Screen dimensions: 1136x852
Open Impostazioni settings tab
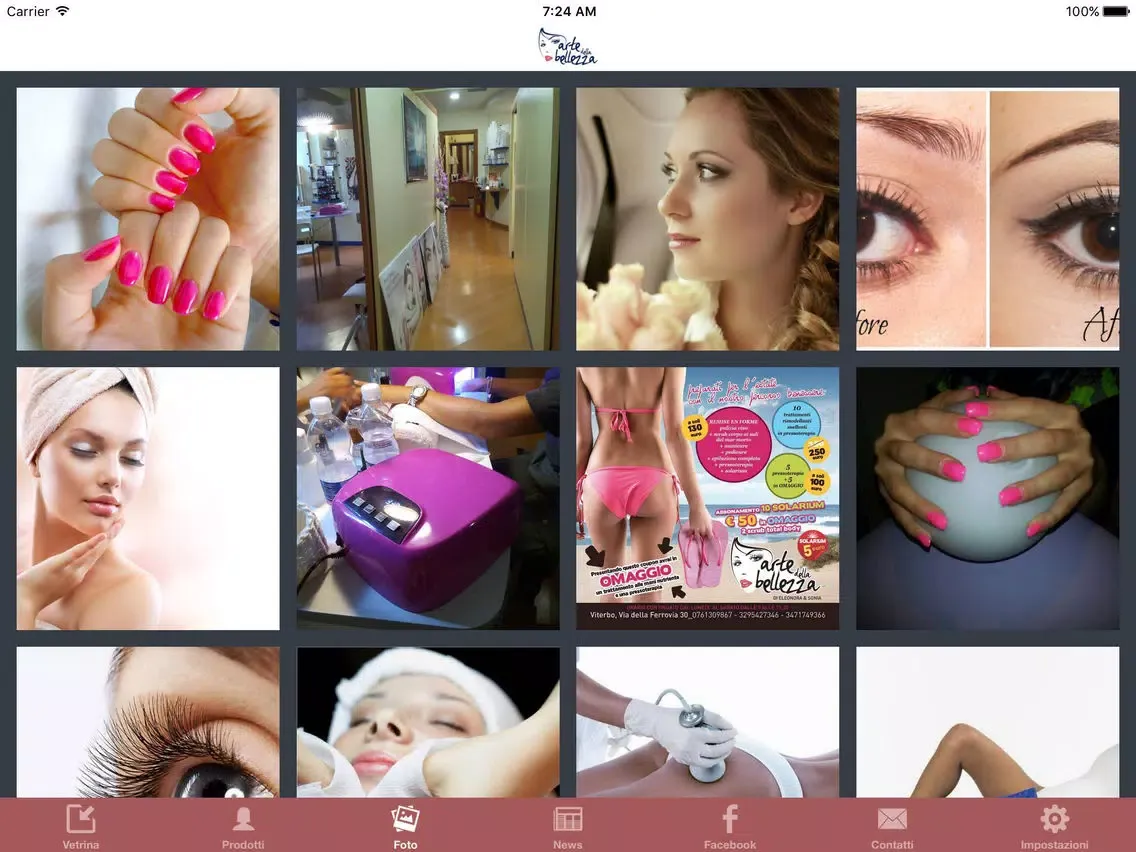(x=1054, y=825)
